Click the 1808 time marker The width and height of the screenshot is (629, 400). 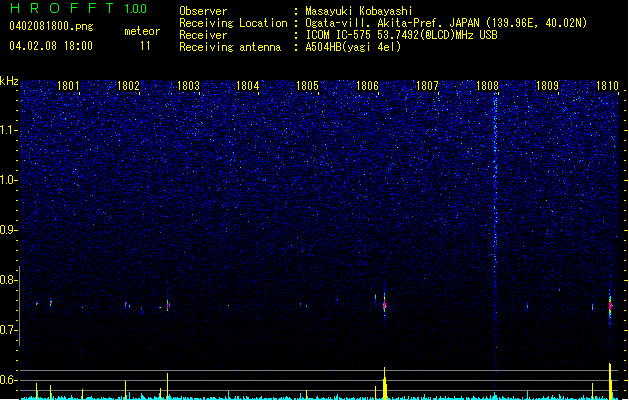(x=487, y=86)
